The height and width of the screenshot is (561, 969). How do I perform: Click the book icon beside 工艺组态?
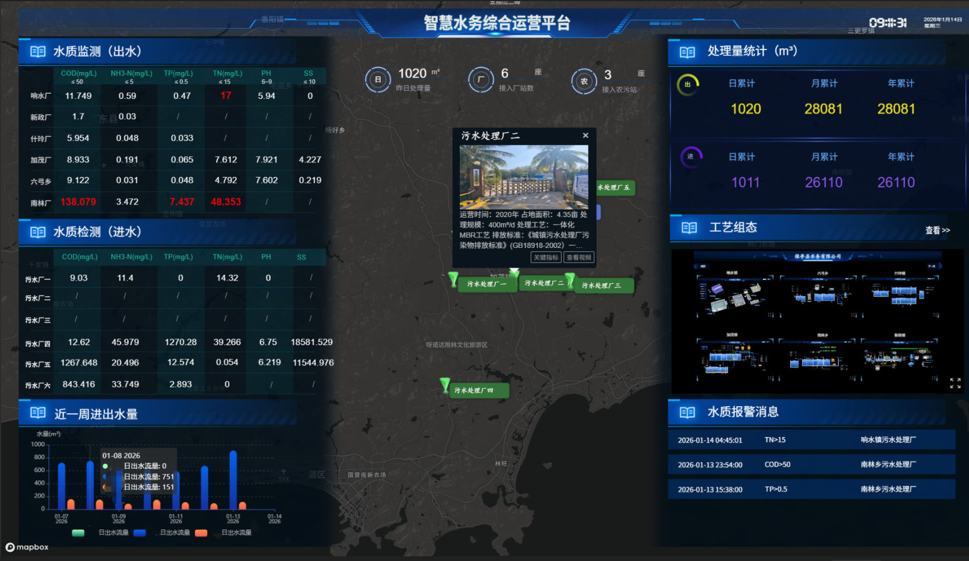[689, 228]
